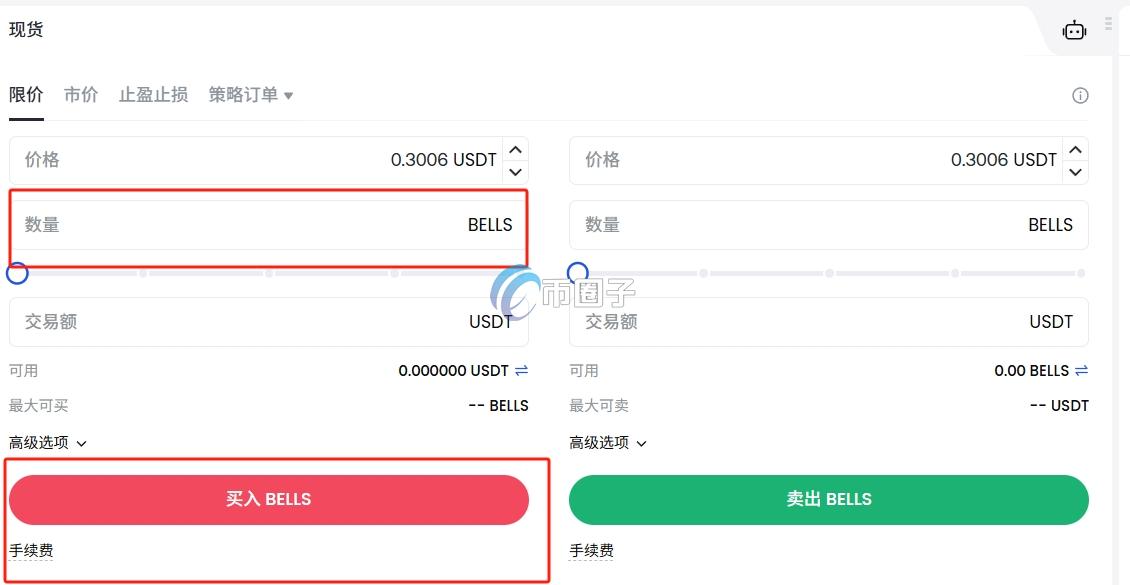This screenshot has height=585, width=1130.
Task: Click the swap icon beside 0.00 BELLS balance
Action: coord(1082,370)
